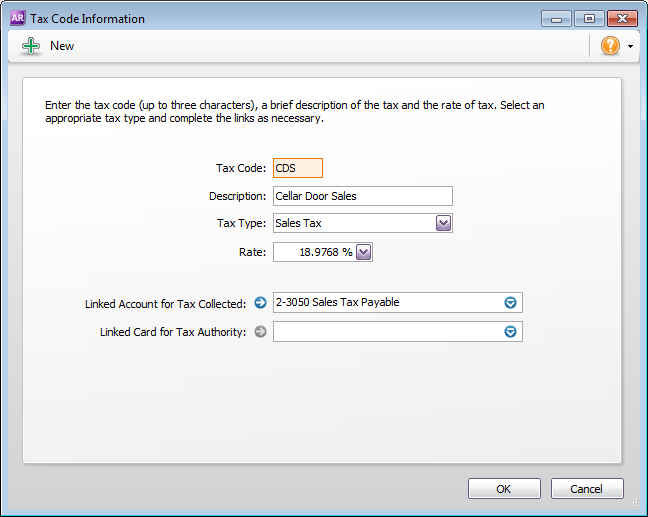This screenshot has height=517, width=648.
Task: Maximize the Tax Code Information window
Action: 588,18
